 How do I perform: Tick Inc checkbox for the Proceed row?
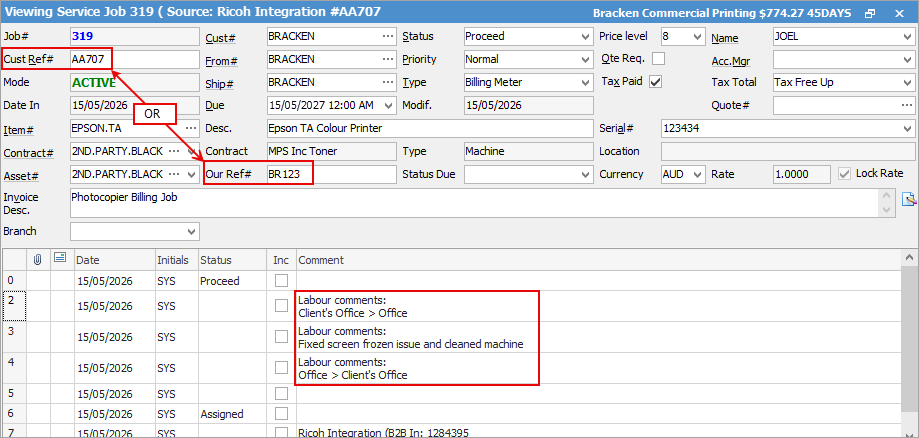tap(281, 281)
